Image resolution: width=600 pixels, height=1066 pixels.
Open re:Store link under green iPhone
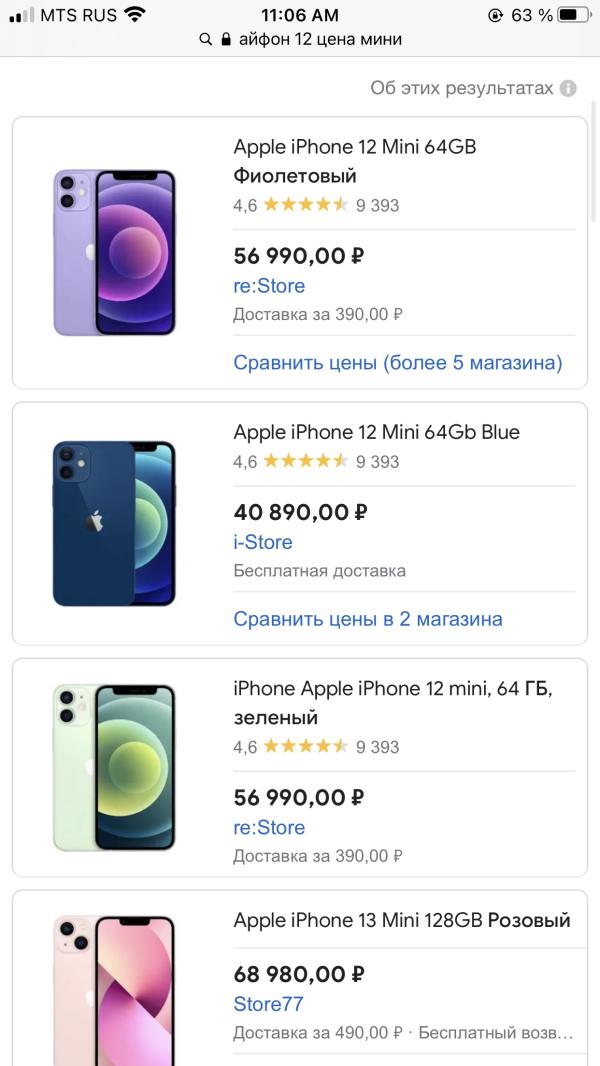click(269, 827)
